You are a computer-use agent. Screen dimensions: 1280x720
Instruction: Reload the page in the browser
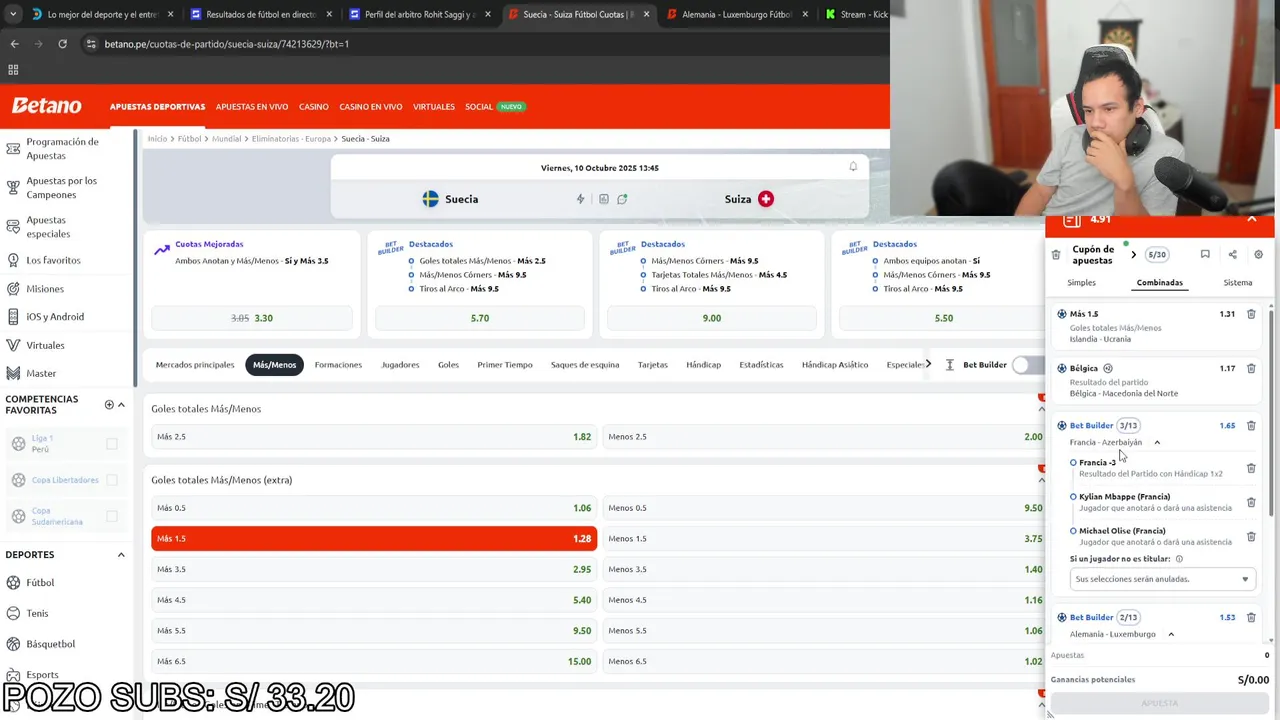[x=62, y=44]
